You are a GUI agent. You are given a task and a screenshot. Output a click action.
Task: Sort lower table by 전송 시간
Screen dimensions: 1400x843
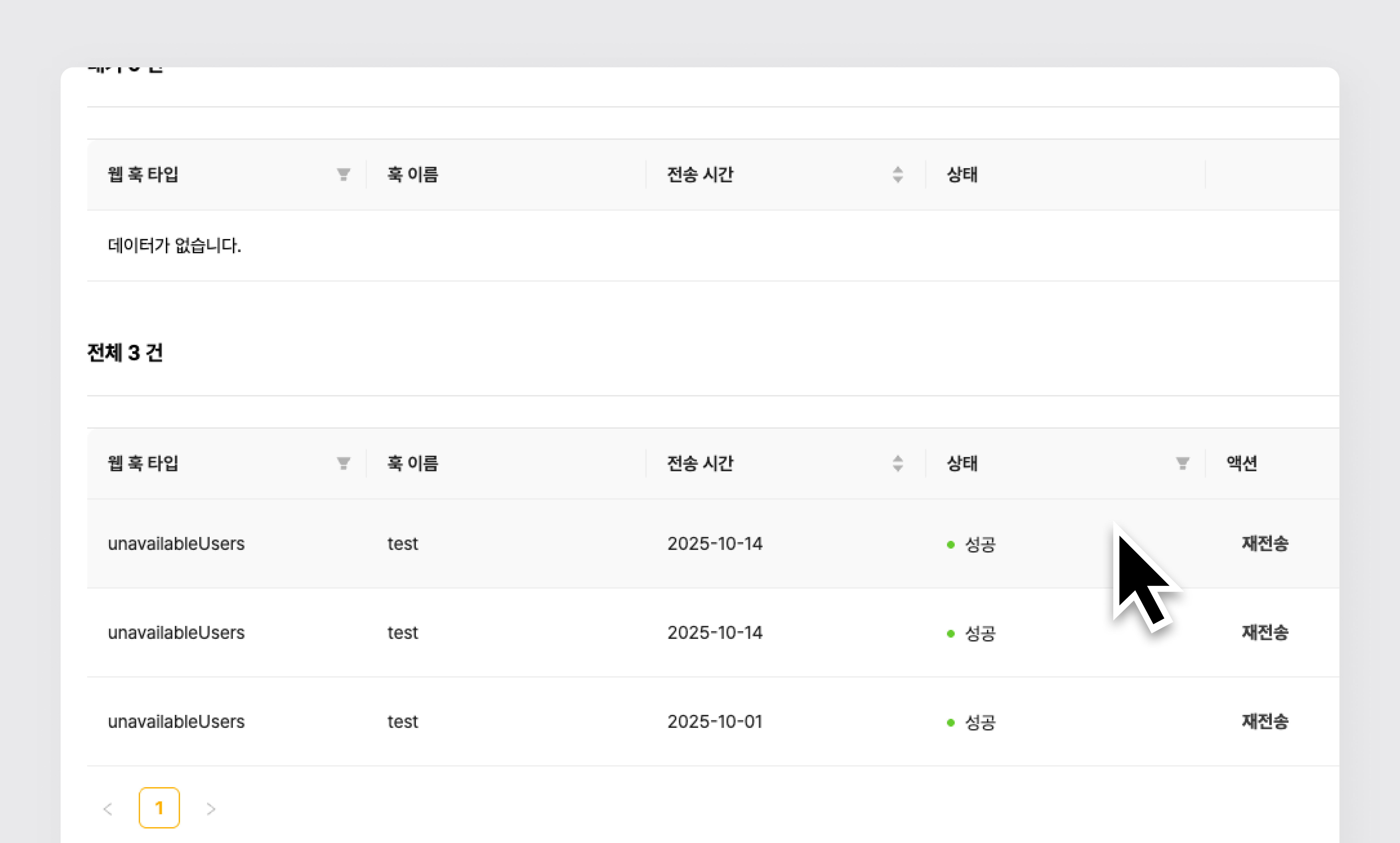[897, 464]
